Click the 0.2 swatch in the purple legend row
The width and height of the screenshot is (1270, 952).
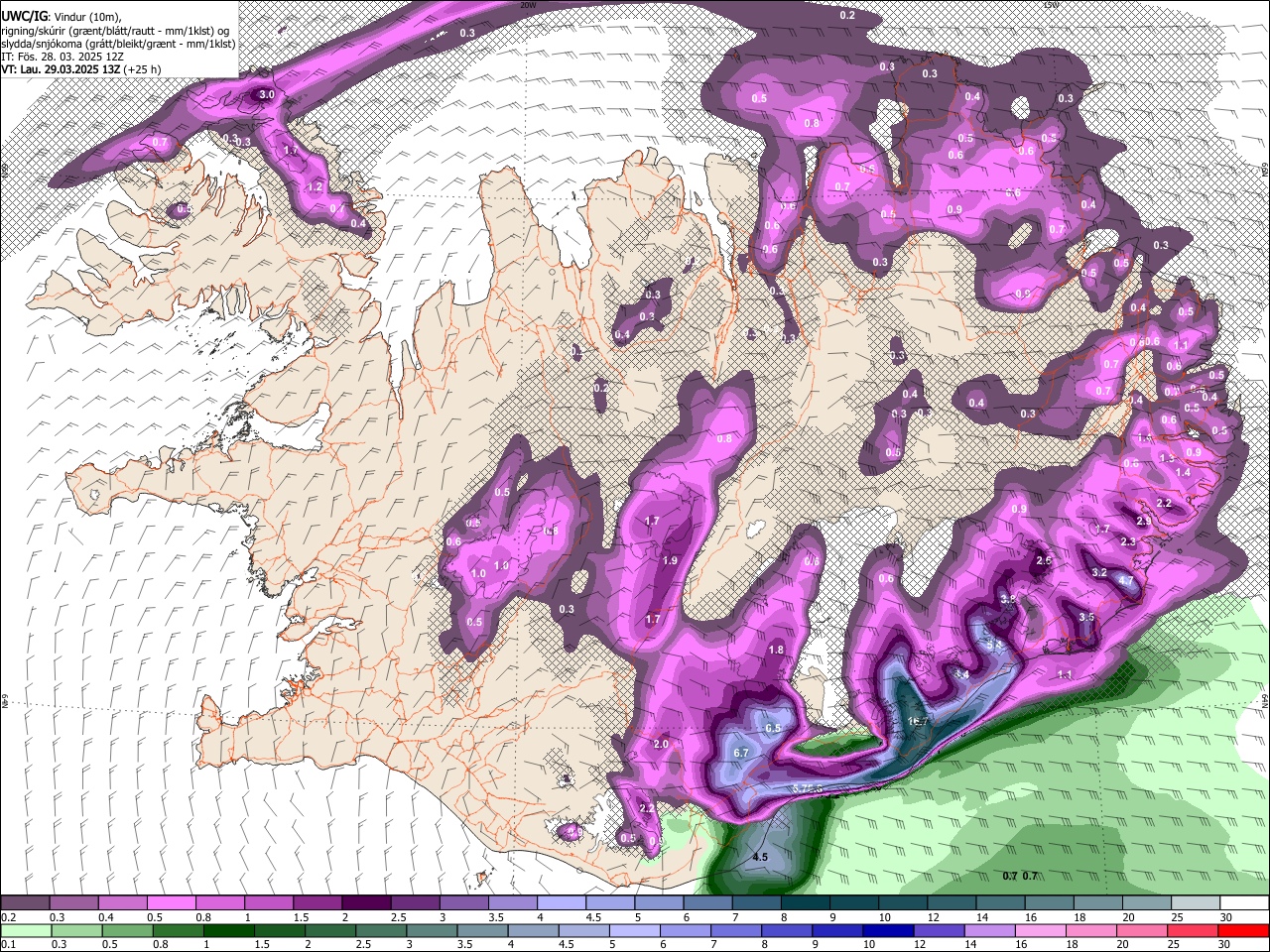(x=25, y=902)
